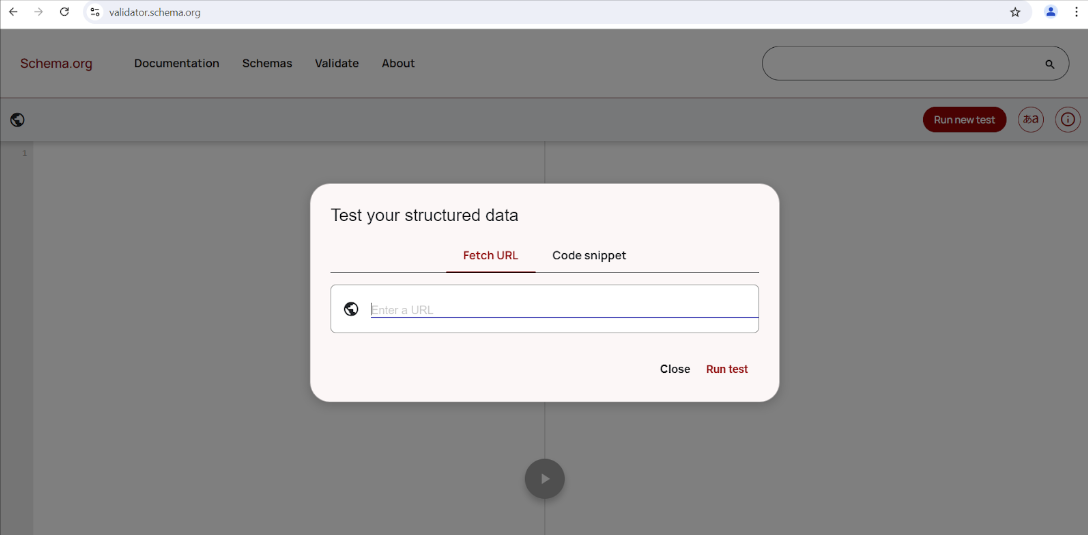1088x535 pixels.
Task: Bookmark this page with the star icon
Action: point(1015,12)
